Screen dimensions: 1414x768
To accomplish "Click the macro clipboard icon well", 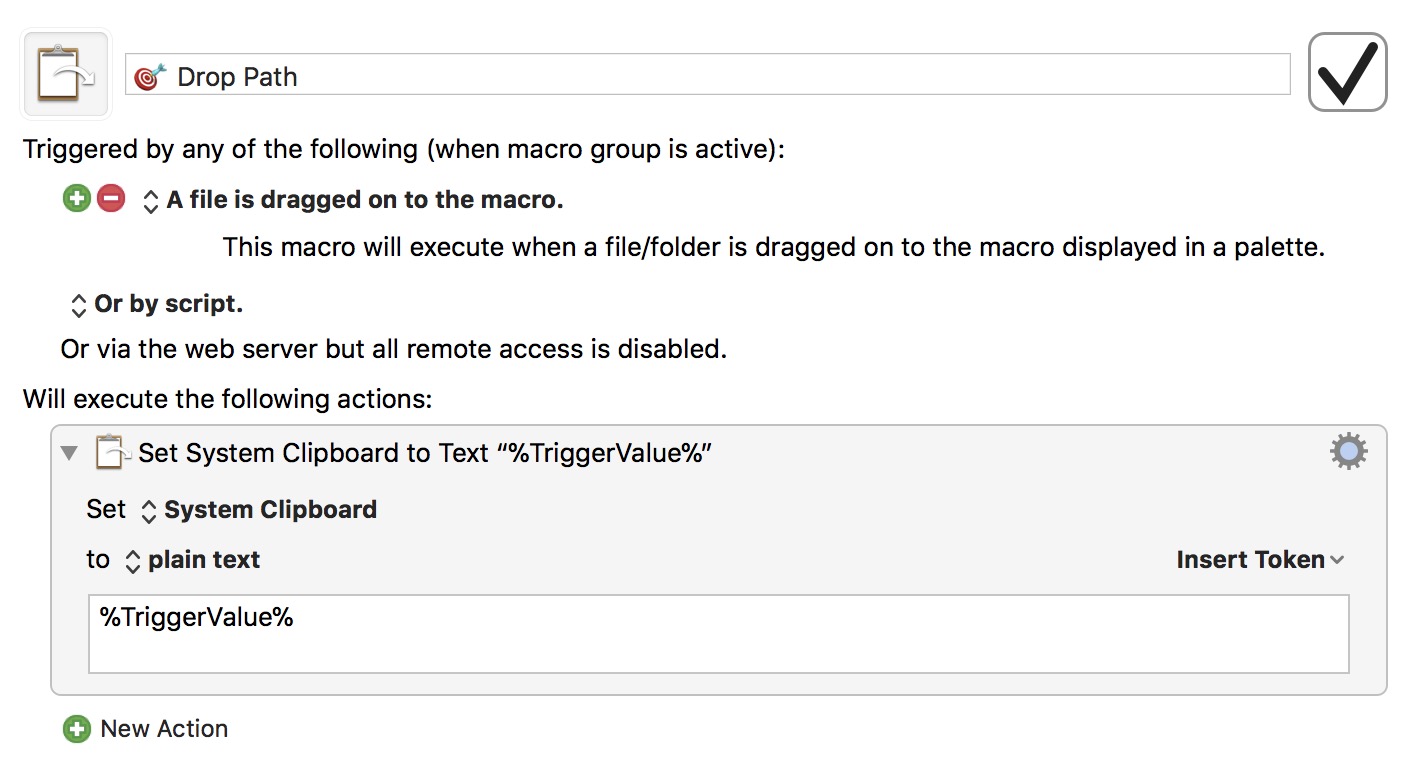I will click(x=66, y=75).
